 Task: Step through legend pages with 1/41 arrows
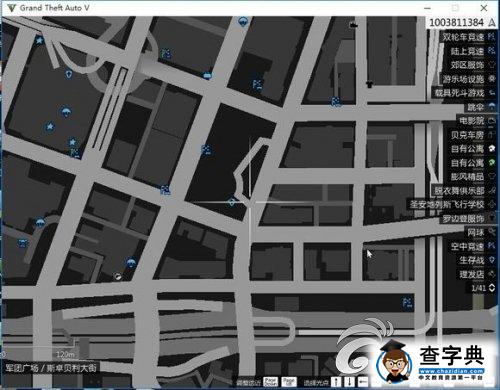(x=492, y=288)
